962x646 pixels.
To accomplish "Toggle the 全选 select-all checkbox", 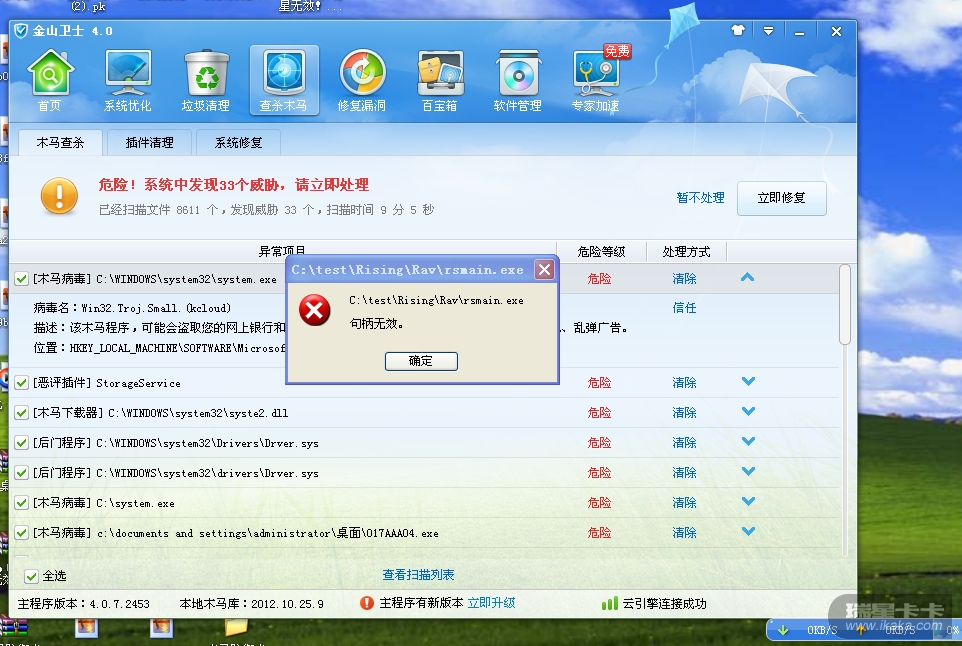I will [31, 576].
